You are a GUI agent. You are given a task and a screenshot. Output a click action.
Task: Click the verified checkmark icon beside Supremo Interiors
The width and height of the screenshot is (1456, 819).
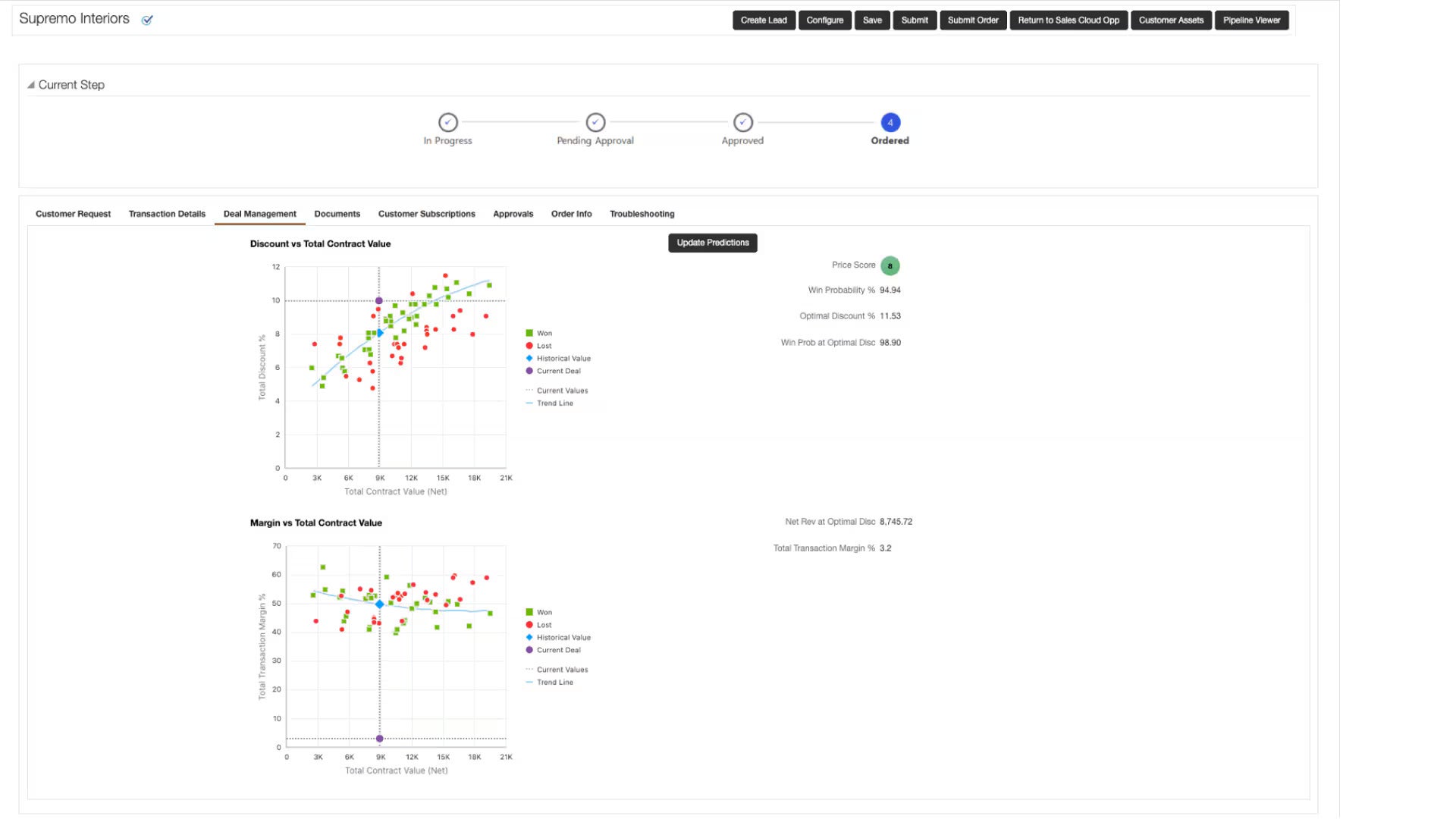point(147,20)
